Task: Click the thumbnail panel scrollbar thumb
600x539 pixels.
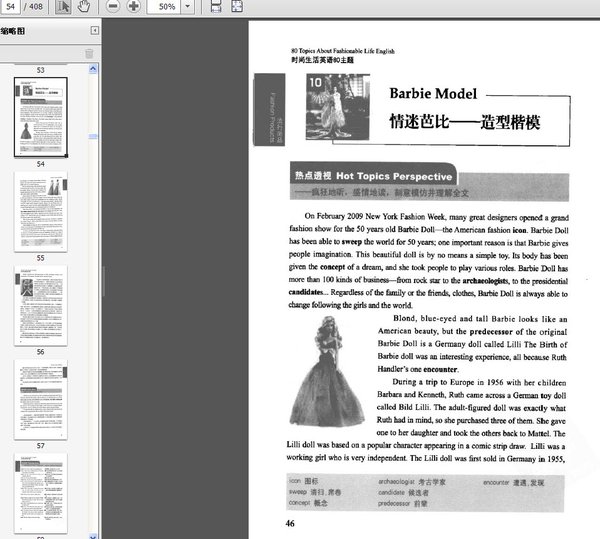Action: click(x=93, y=136)
